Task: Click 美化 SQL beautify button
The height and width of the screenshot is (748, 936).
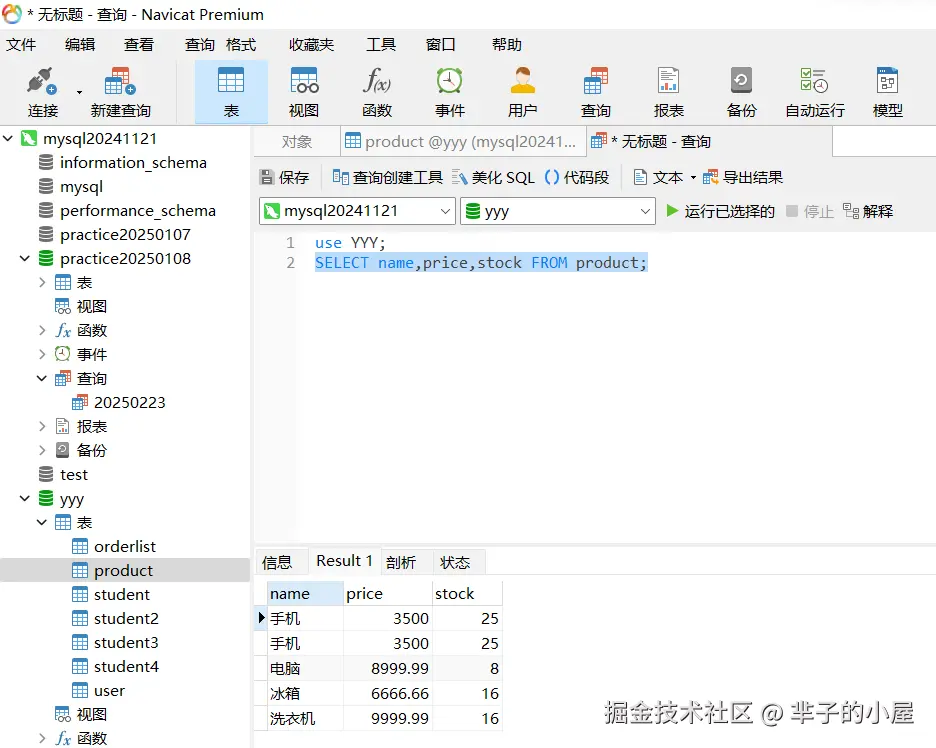Action: (493, 177)
